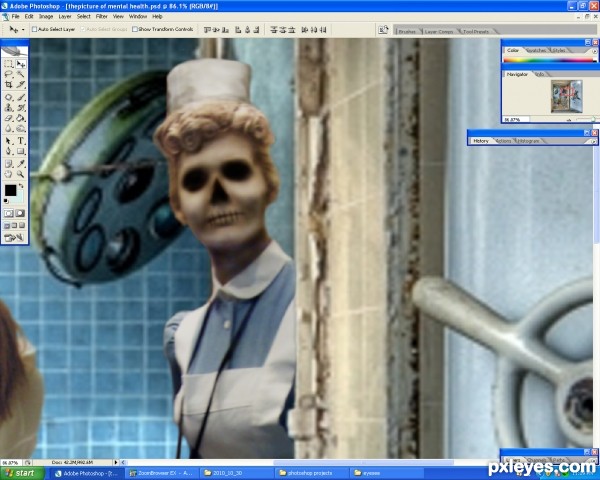Open History palette options menu arrow
600x480 pixels.
(x=593, y=141)
